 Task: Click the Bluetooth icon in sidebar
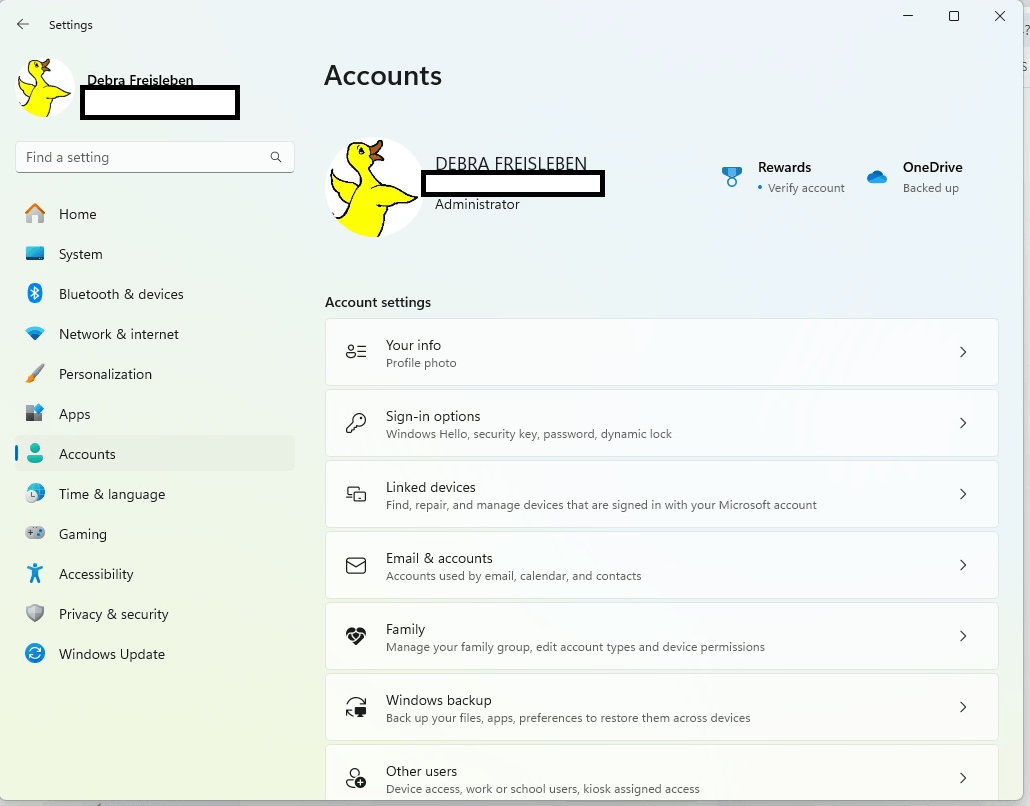tap(35, 293)
